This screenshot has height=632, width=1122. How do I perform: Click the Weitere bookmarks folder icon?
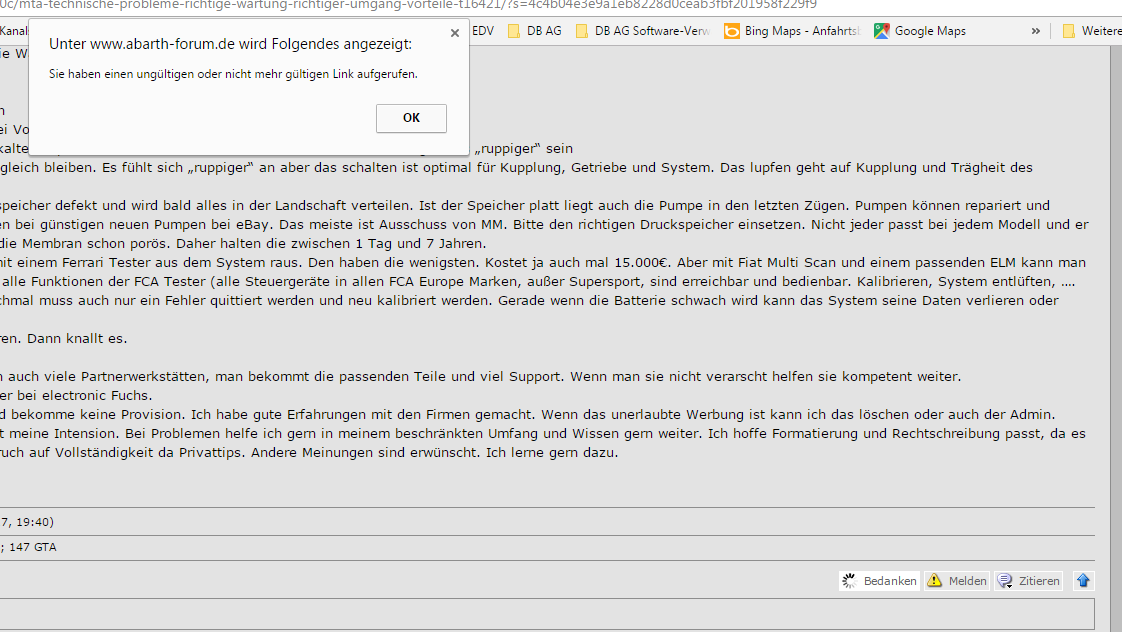click(x=1069, y=31)
